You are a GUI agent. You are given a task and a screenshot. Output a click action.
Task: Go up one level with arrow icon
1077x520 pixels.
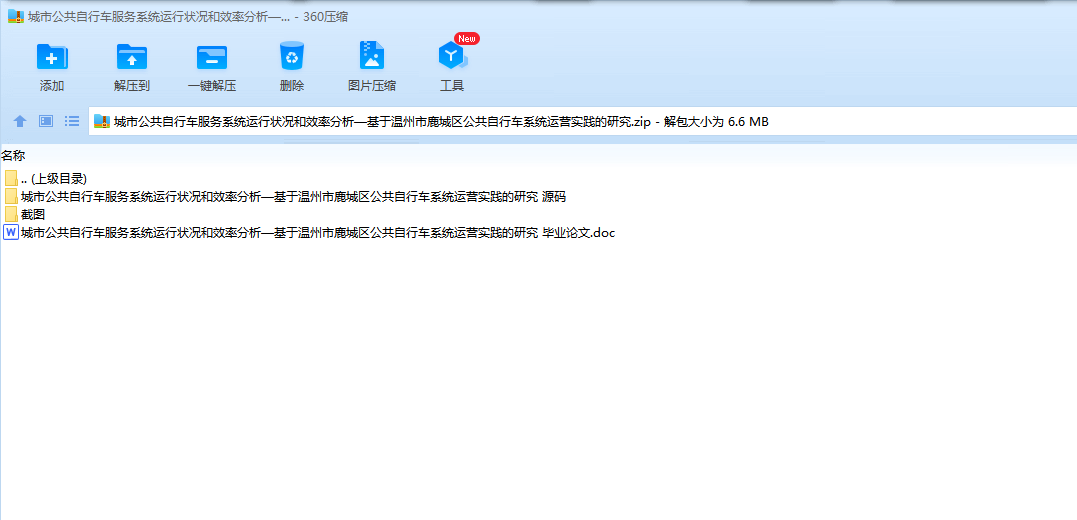20,122
